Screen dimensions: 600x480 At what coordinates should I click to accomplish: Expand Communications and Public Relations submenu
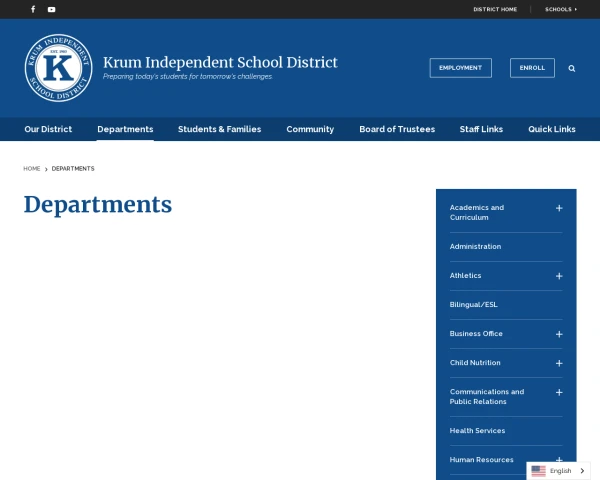coord(559,392)
